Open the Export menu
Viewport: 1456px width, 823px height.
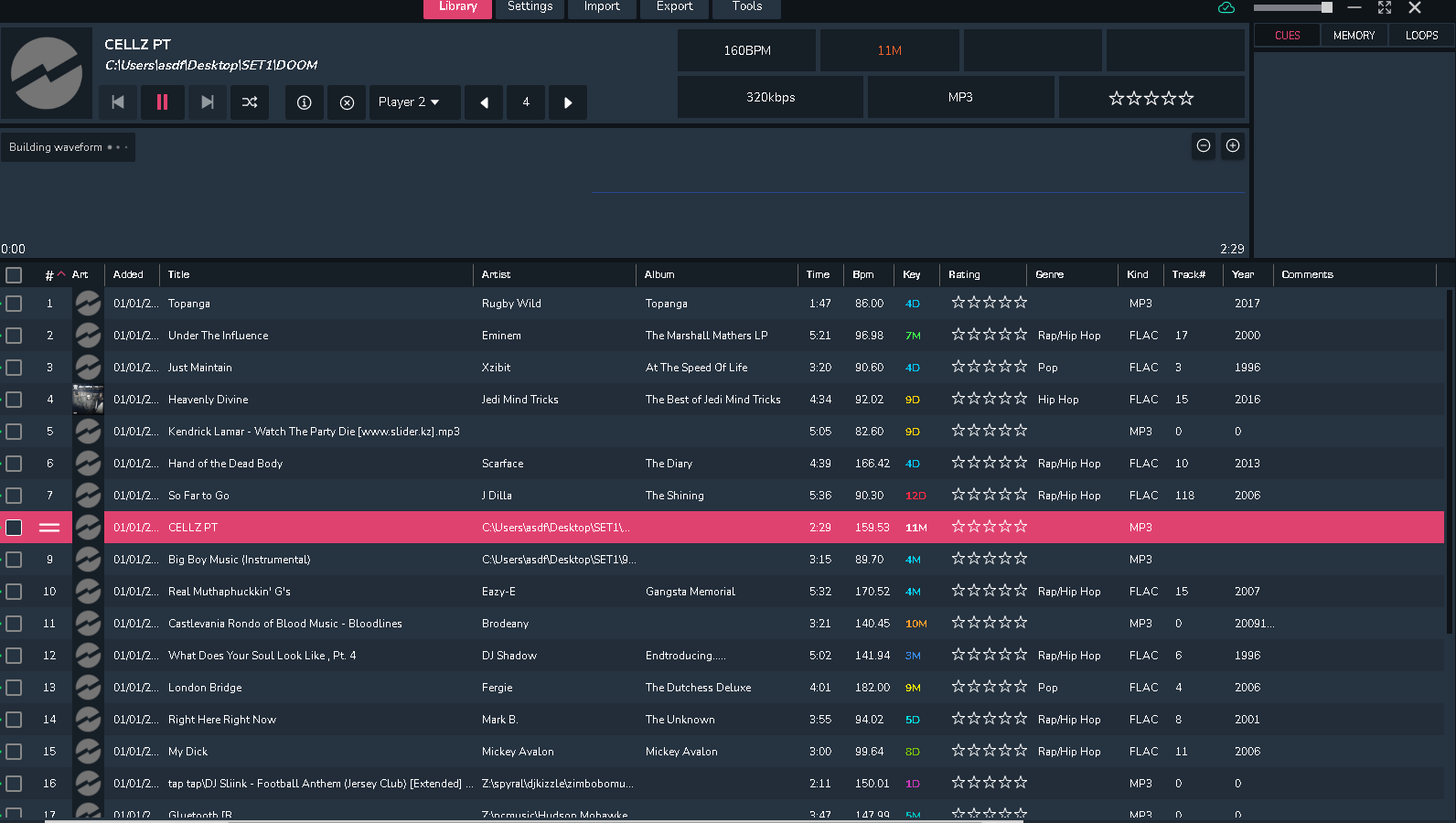pos(674,7)
